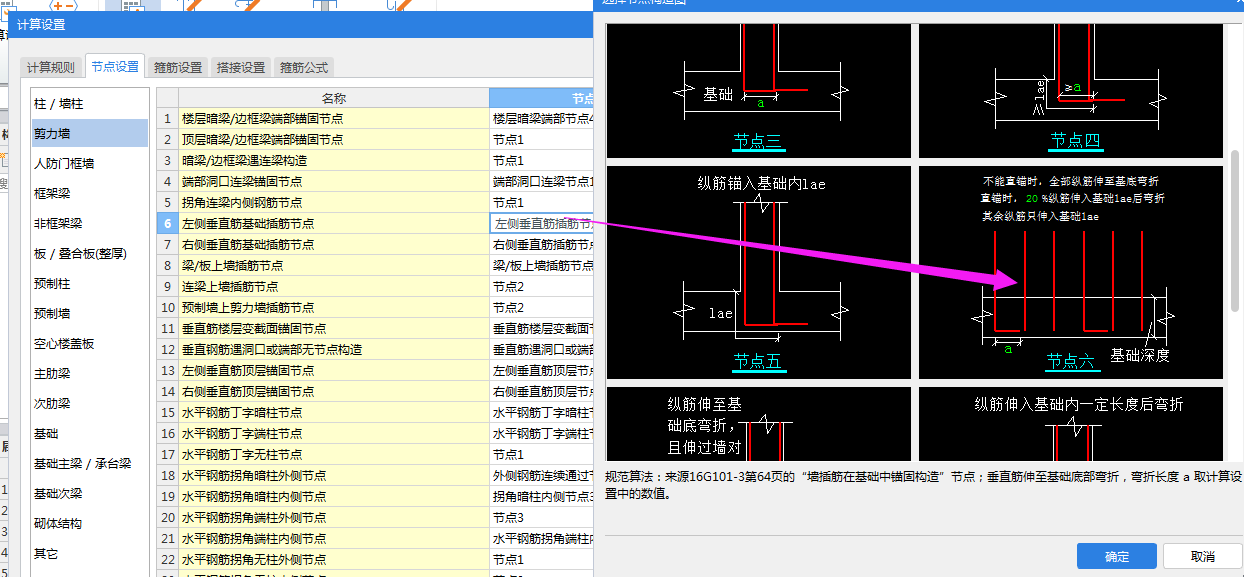
Task: Select 基础主梁 / 承台梁 in the list
Action: point(90,463)
